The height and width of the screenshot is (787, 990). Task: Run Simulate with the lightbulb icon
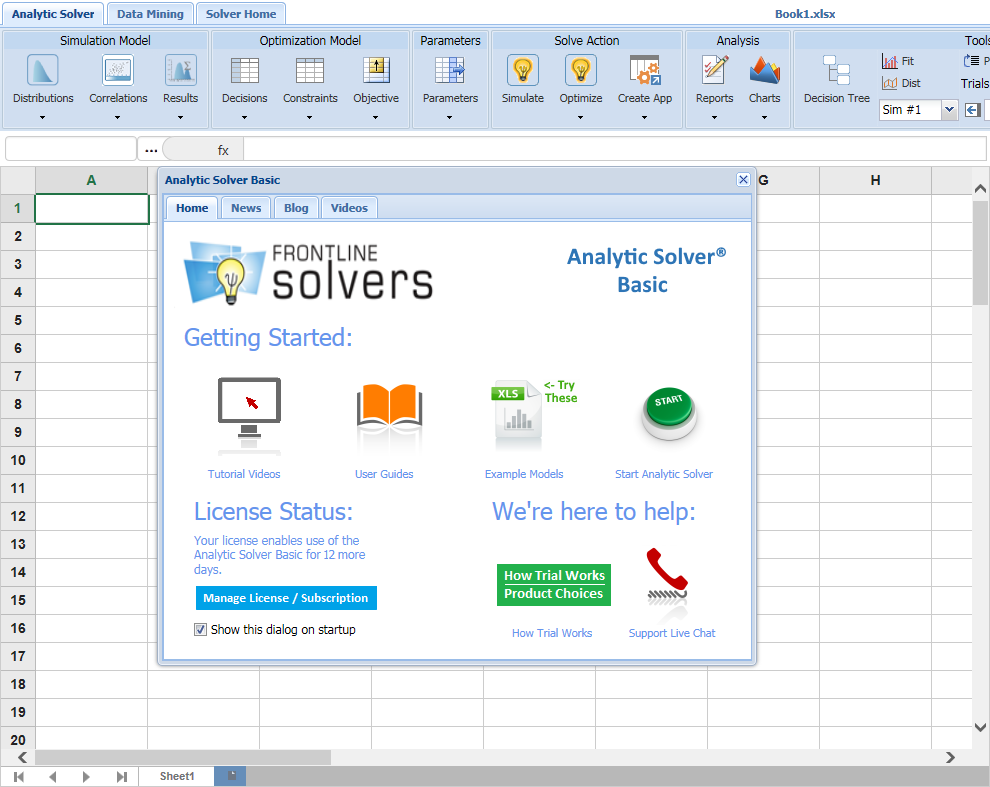click(x=522, y=72)
